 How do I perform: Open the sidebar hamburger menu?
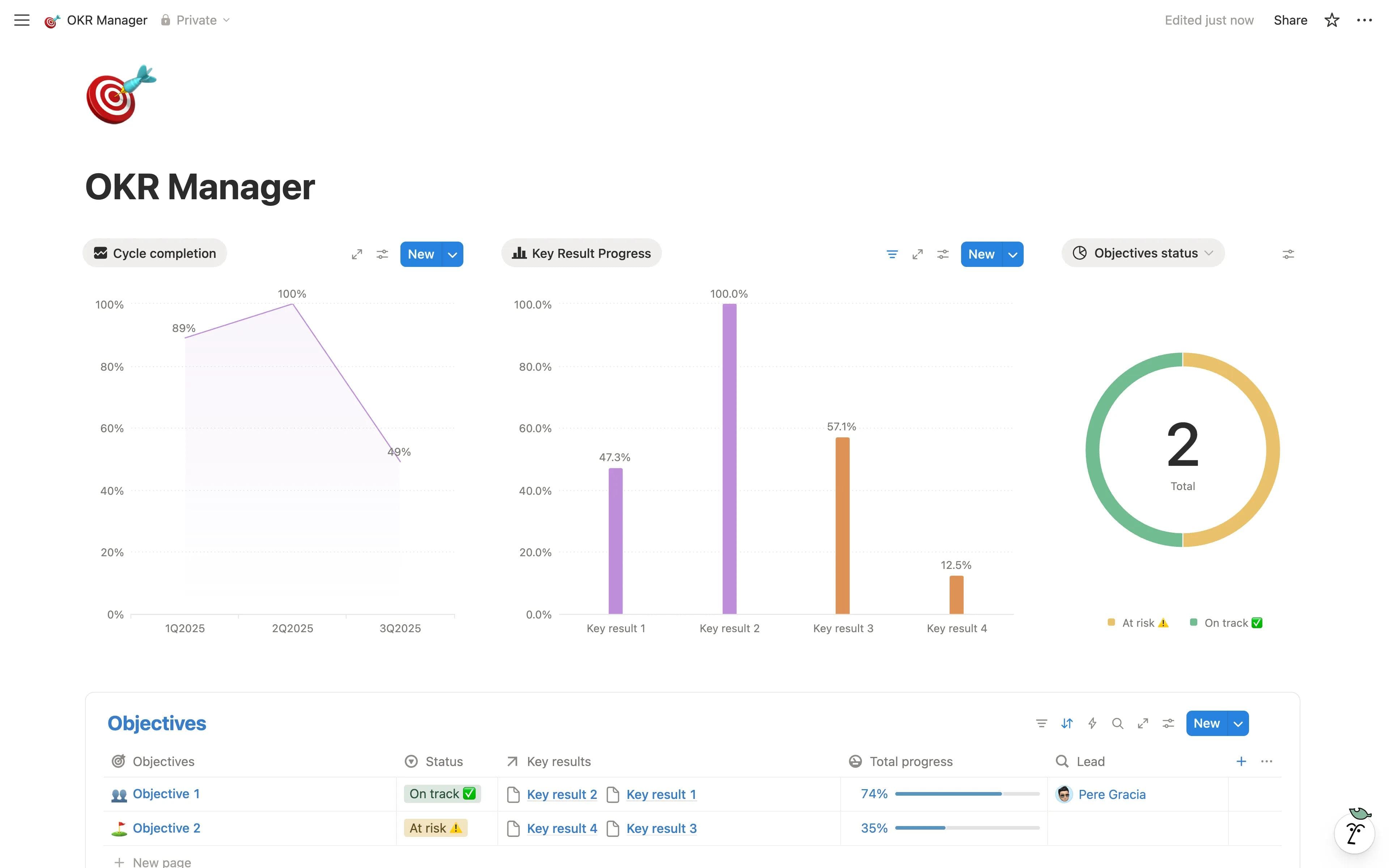click(22, 20)
